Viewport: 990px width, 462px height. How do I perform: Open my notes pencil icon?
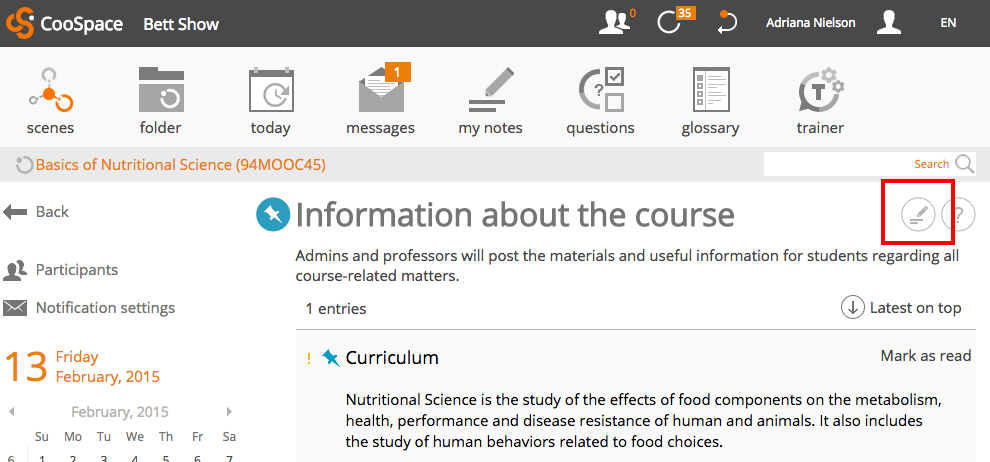491,90
